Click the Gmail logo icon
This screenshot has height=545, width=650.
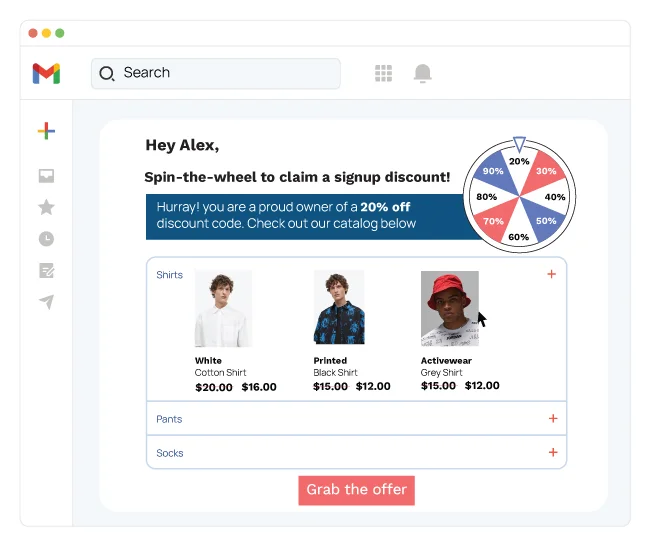(46, 73)
